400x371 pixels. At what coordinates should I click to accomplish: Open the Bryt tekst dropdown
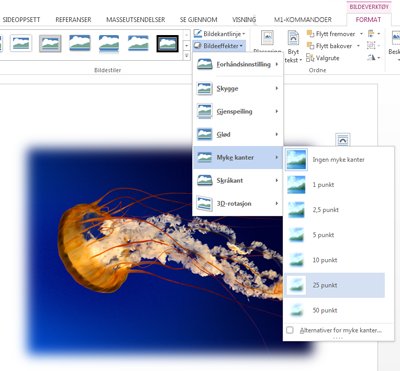[293, 47]
